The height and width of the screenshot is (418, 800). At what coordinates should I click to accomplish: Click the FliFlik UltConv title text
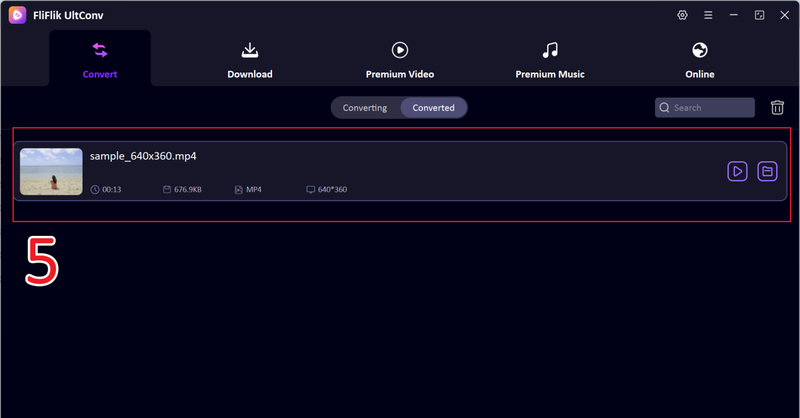tap(68, 16)
